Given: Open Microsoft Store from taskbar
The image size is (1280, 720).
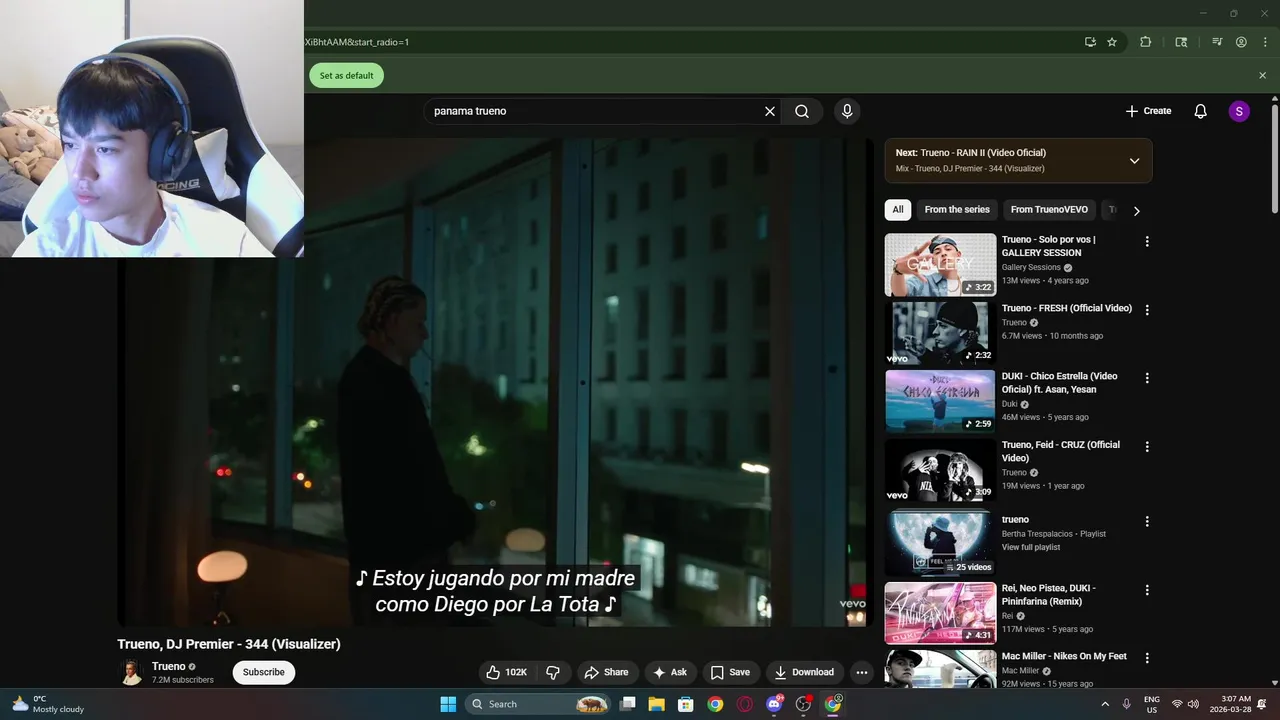Looking at the screenshot, I should (685, 704).
